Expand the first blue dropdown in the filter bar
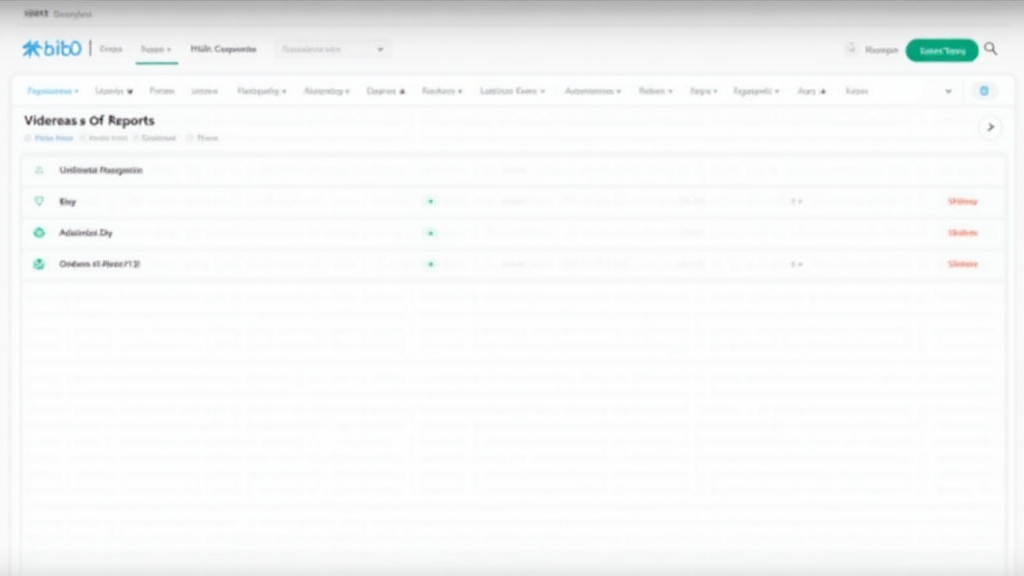This screenshot has width=1024, height=576. 54,91
